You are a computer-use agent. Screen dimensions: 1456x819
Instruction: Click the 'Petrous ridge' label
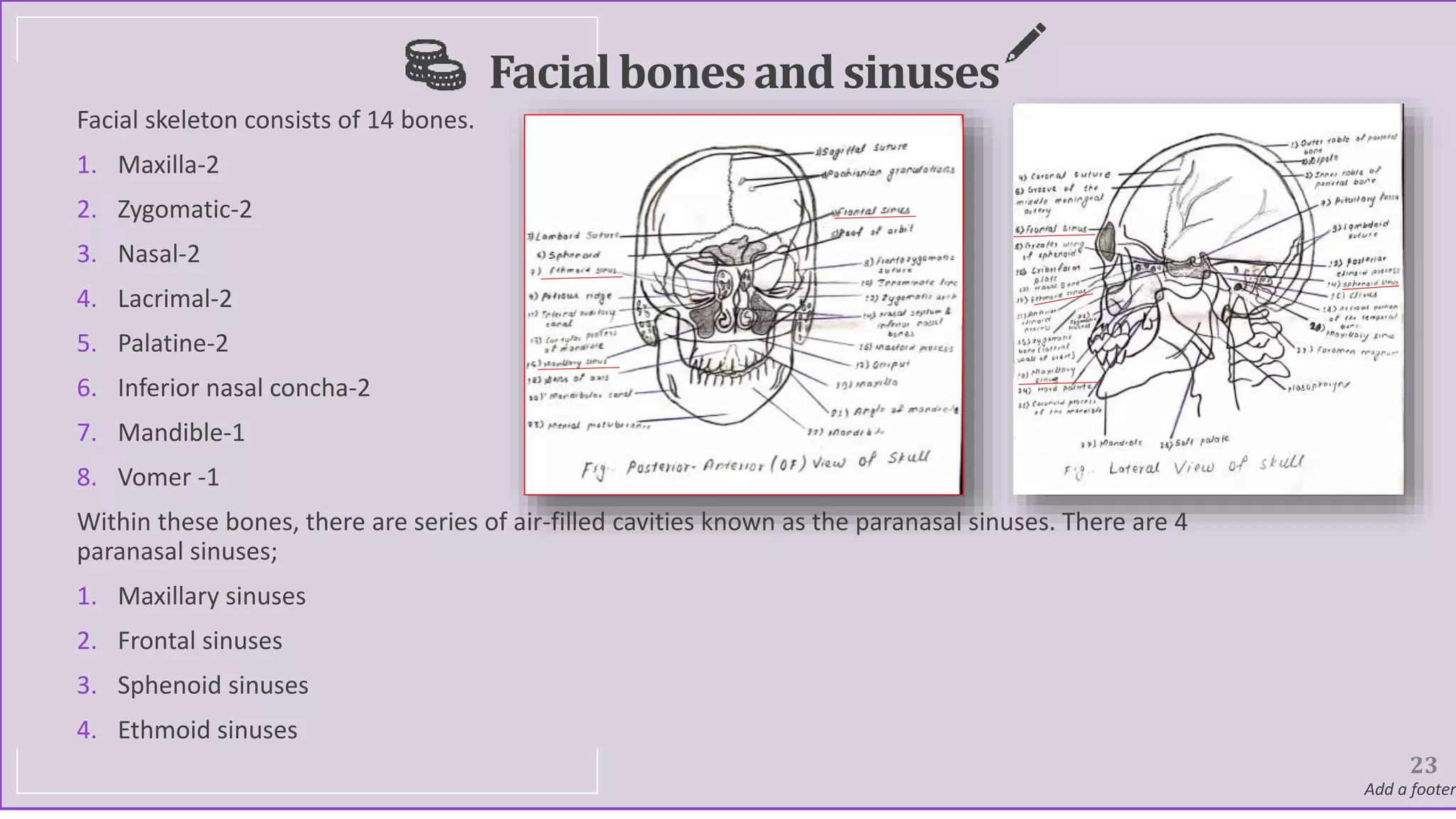pos(570,295)
